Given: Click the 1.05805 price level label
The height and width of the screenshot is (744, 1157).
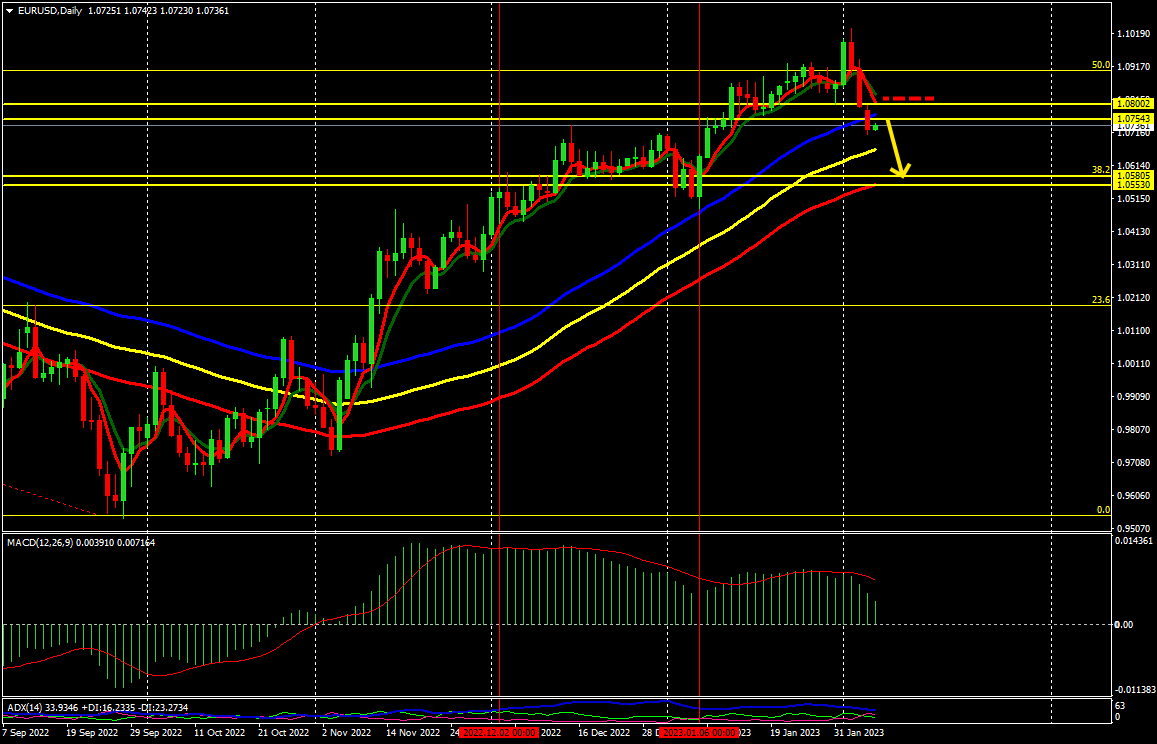Looking at the screenshot, I should (1134, 177).
